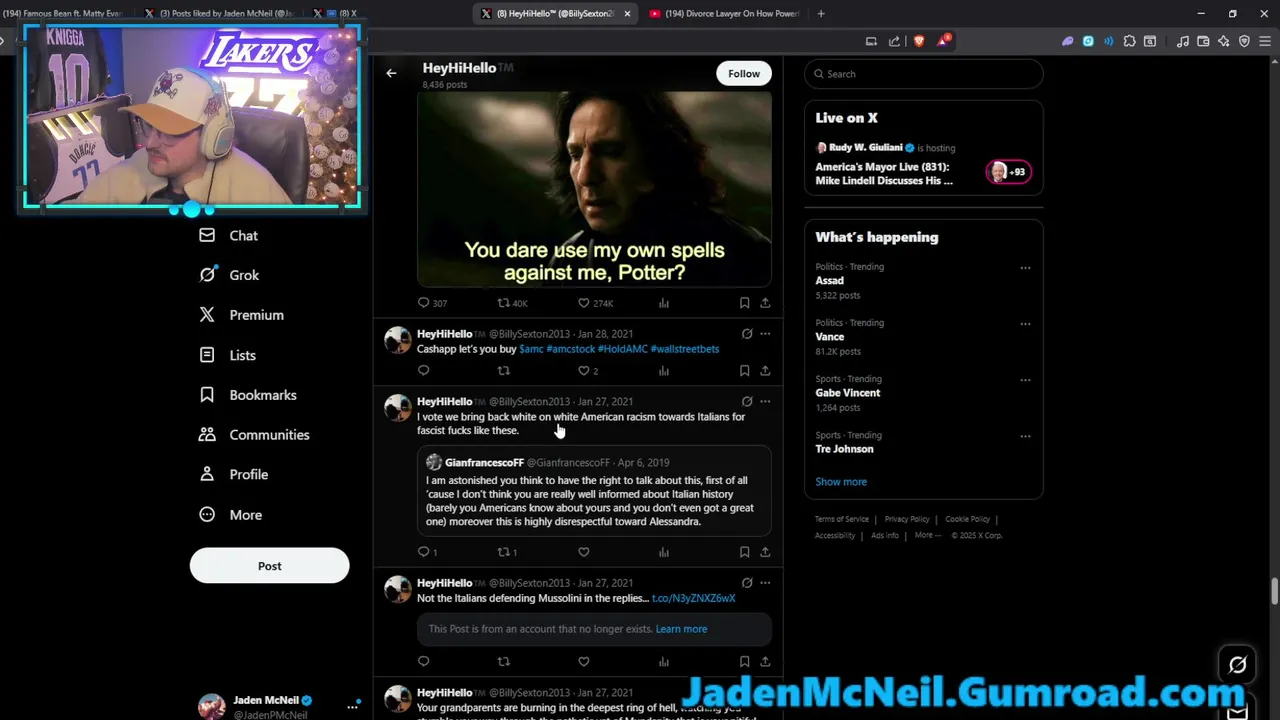The width and height of the screenshot is (1280, 720).
Task: Open the Assad trending topic
Action: point(924,281)
